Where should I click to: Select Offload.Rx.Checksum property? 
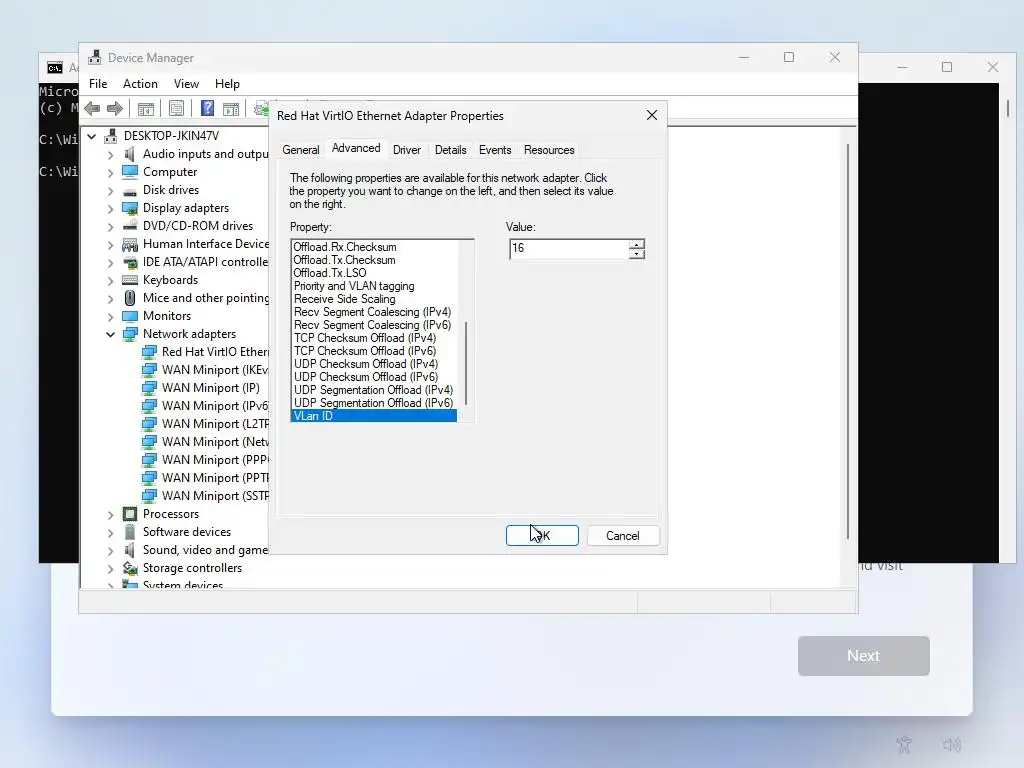[345, 247]
